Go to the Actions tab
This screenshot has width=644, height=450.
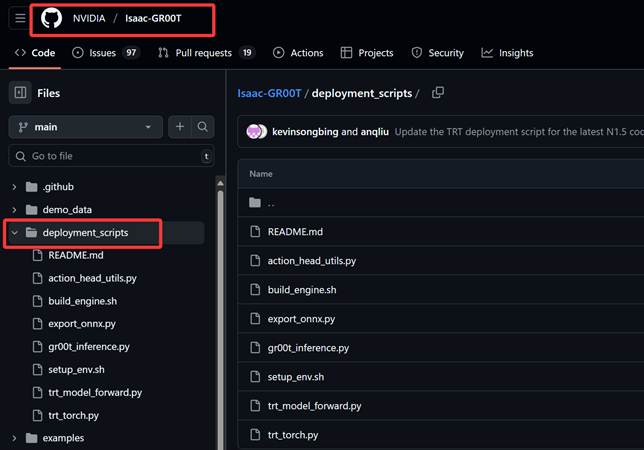coord(298,53)
